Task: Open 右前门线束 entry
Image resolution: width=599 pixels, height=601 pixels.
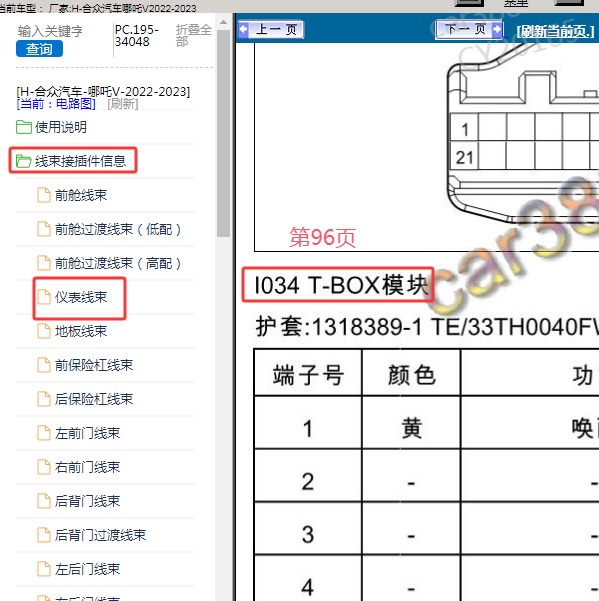Action: click(x=87, y=467)
